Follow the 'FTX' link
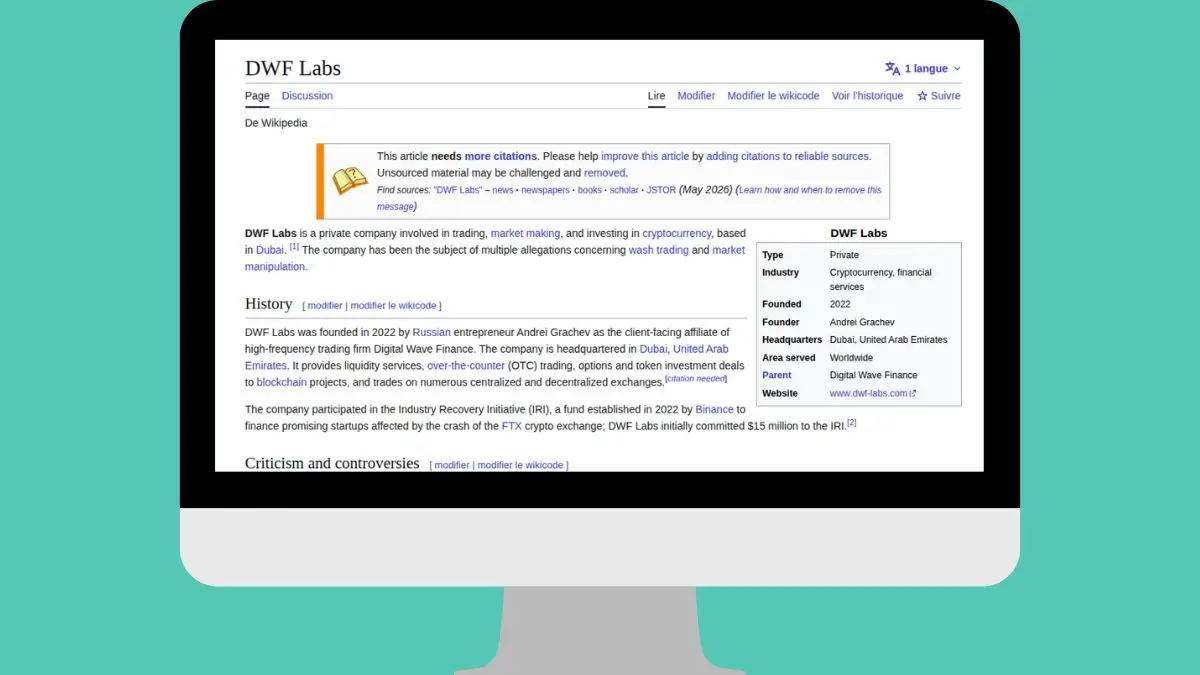The width and height of the screenshot is (1200, 675). pyautogui.click(x=512, y=426)
